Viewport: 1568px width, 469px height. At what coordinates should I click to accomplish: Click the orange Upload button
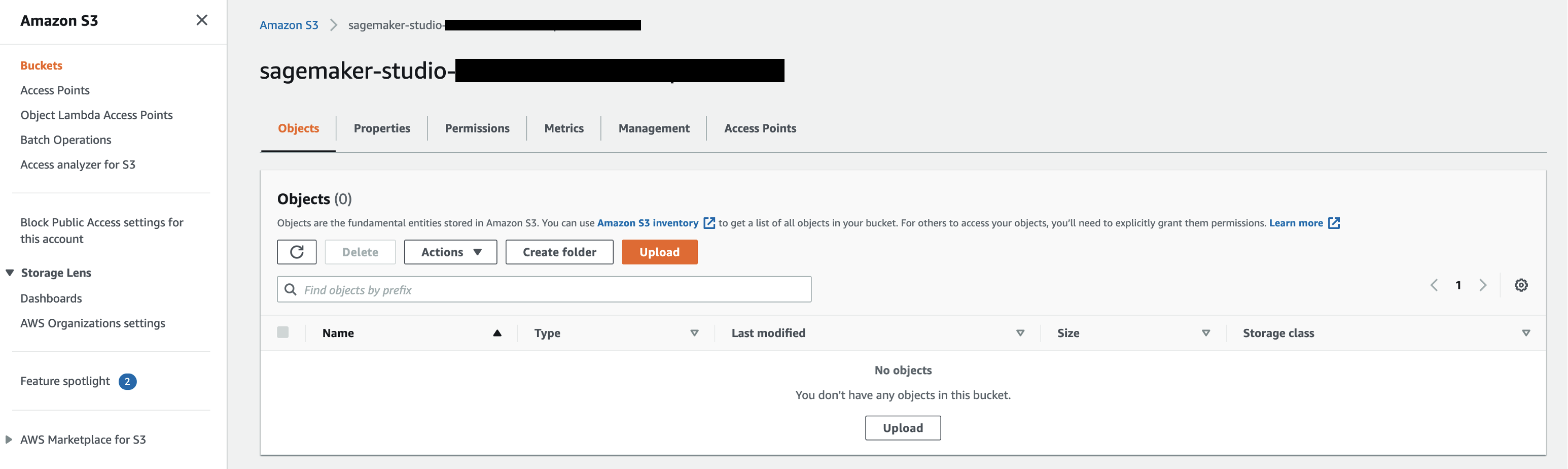point(659,252)
